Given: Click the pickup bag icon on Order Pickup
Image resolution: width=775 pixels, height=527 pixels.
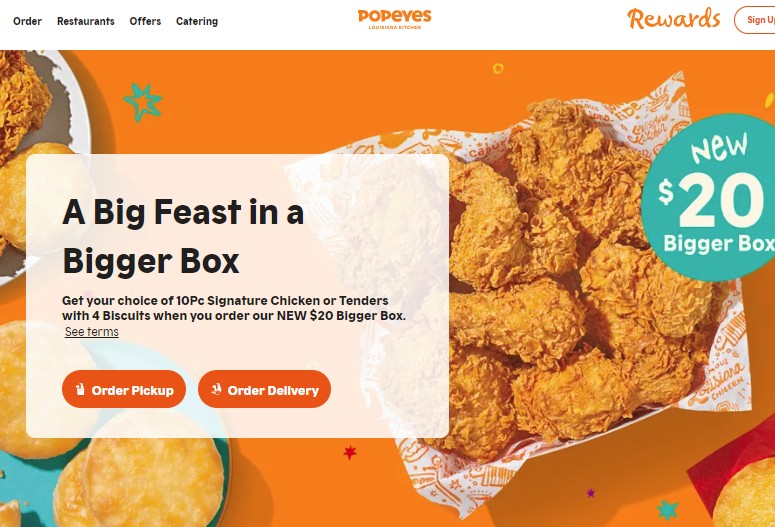Looking at the screenshot, I should pos(80,390).
